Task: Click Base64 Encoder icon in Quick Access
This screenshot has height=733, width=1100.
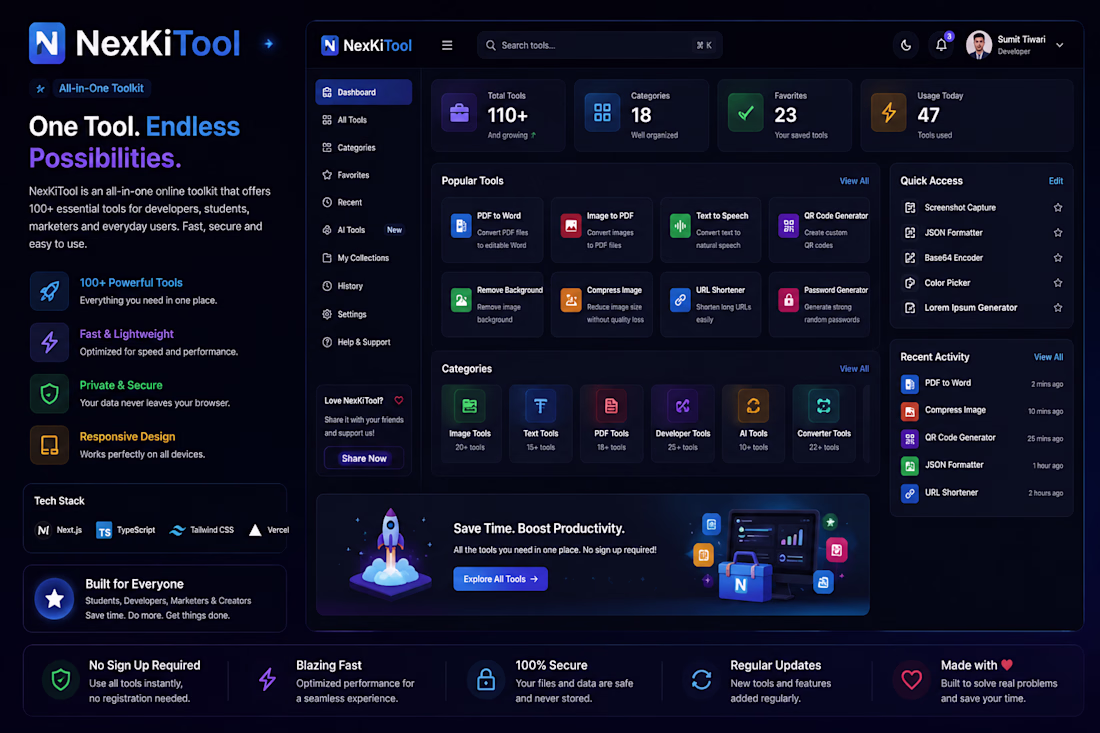Action: (x=910, y=258)
